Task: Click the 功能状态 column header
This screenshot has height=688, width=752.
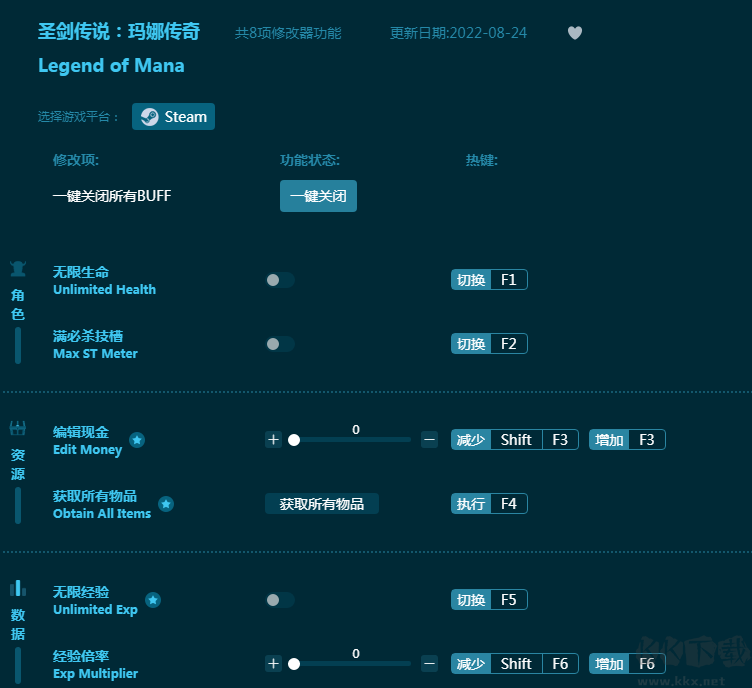Action: (310, 160)
